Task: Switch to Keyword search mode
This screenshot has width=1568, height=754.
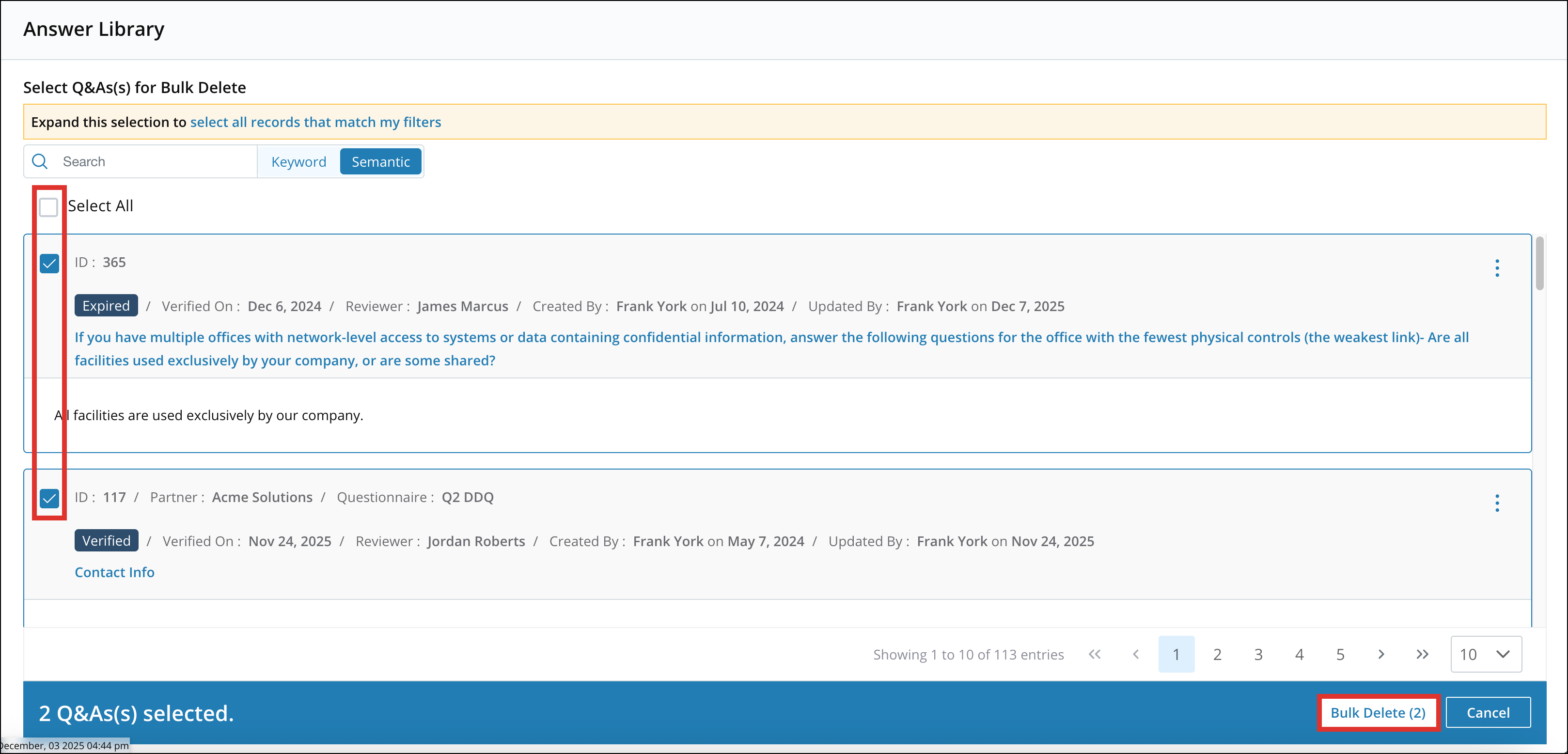Action: [298, 161]
